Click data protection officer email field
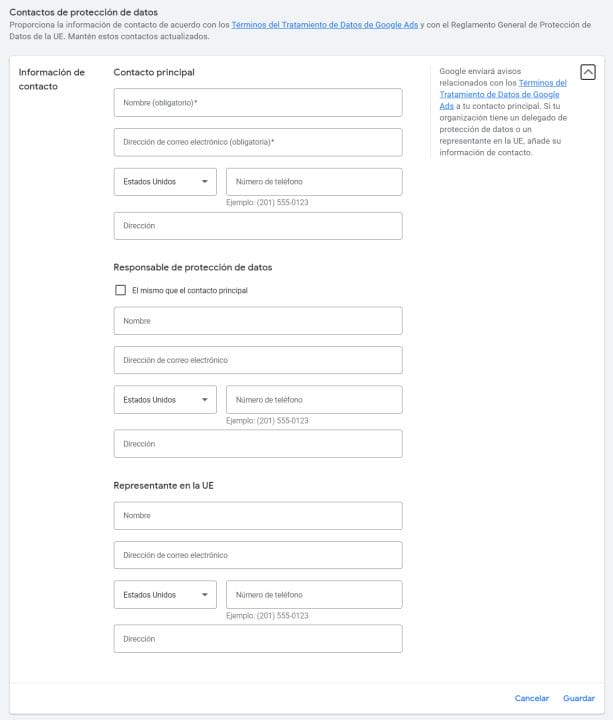613x720 pixels. tap(258, 360)
